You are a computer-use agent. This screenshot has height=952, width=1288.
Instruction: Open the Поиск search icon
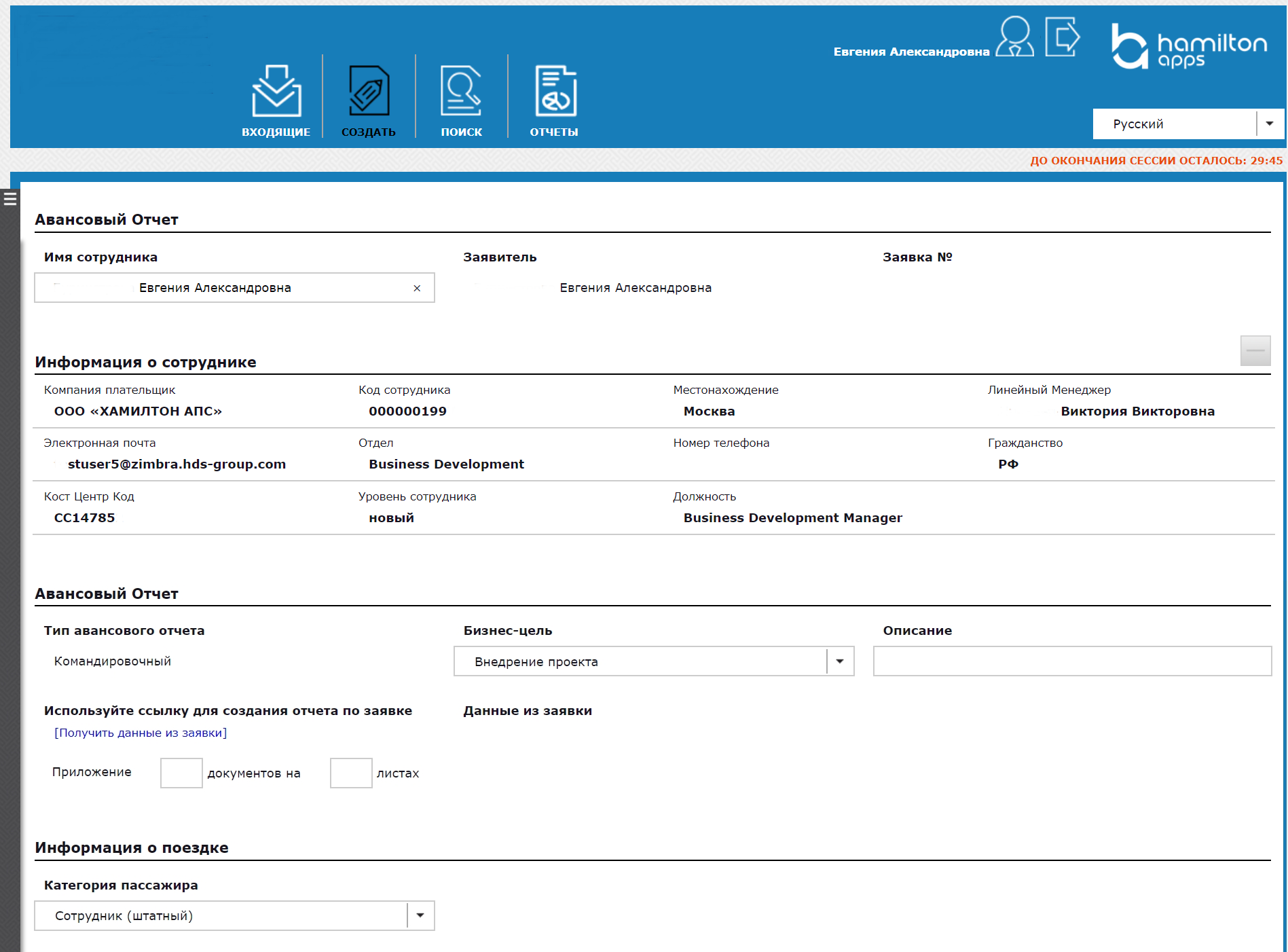coord(461,91)
